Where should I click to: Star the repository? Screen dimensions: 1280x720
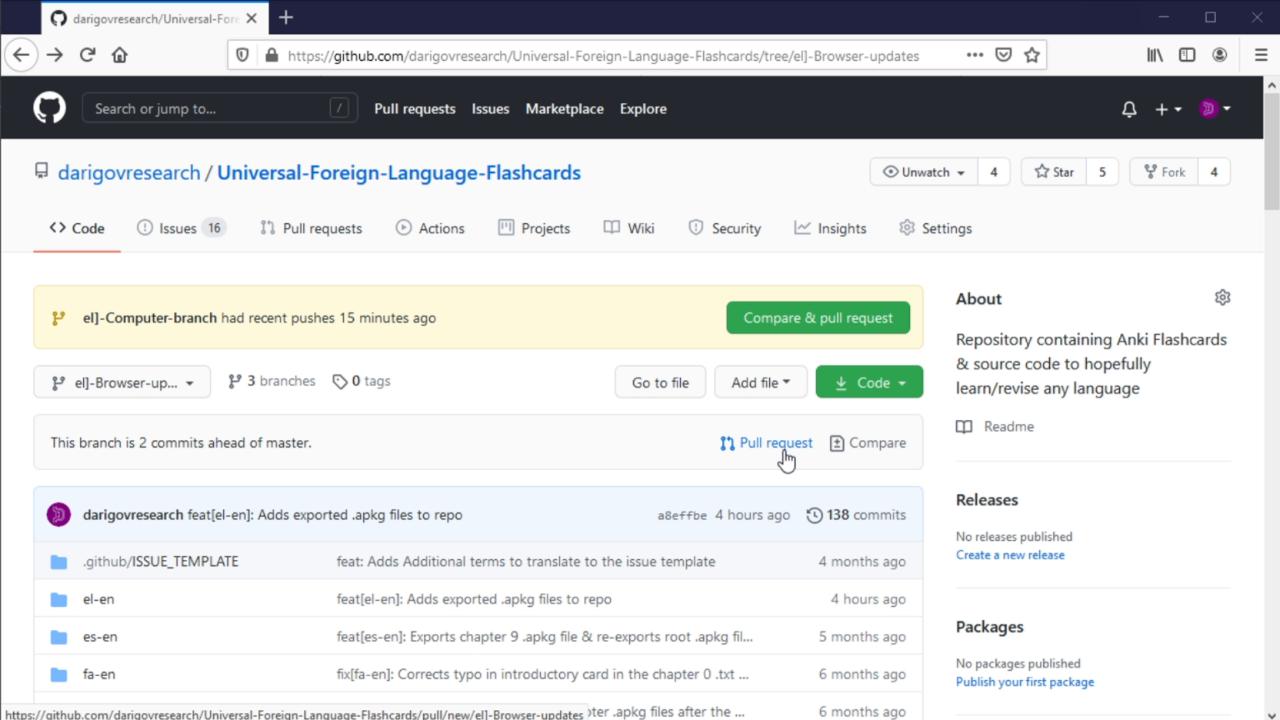point(1054,172)
